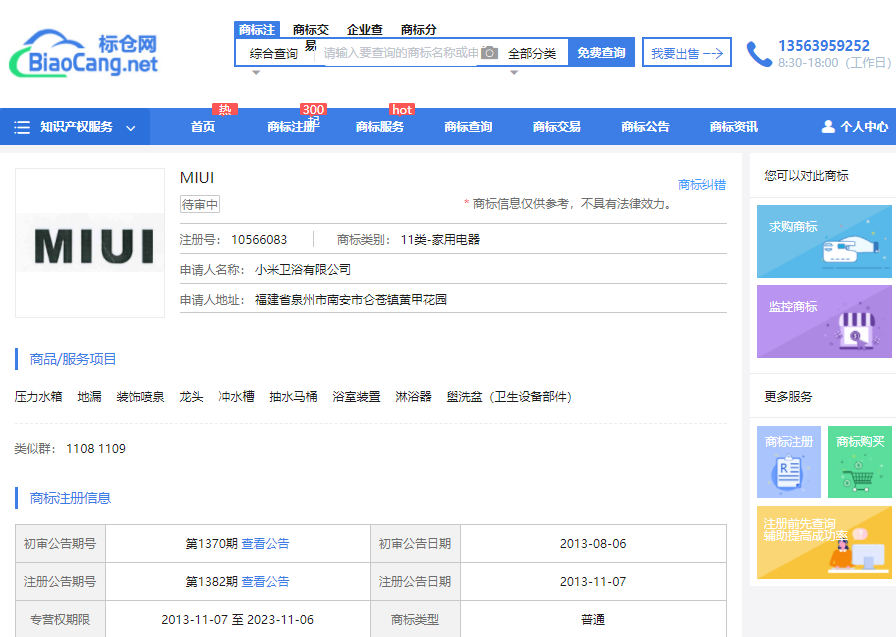This screenshot has height=637, width=896.
Task: Click the 待审中 status badge
Action: pos(200,204)
